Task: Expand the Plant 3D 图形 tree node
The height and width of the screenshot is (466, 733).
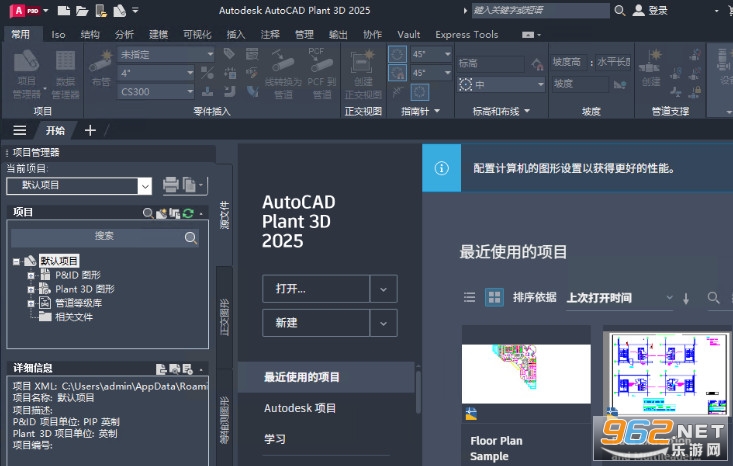Action: pyautogui.click(x=31, y=290)
